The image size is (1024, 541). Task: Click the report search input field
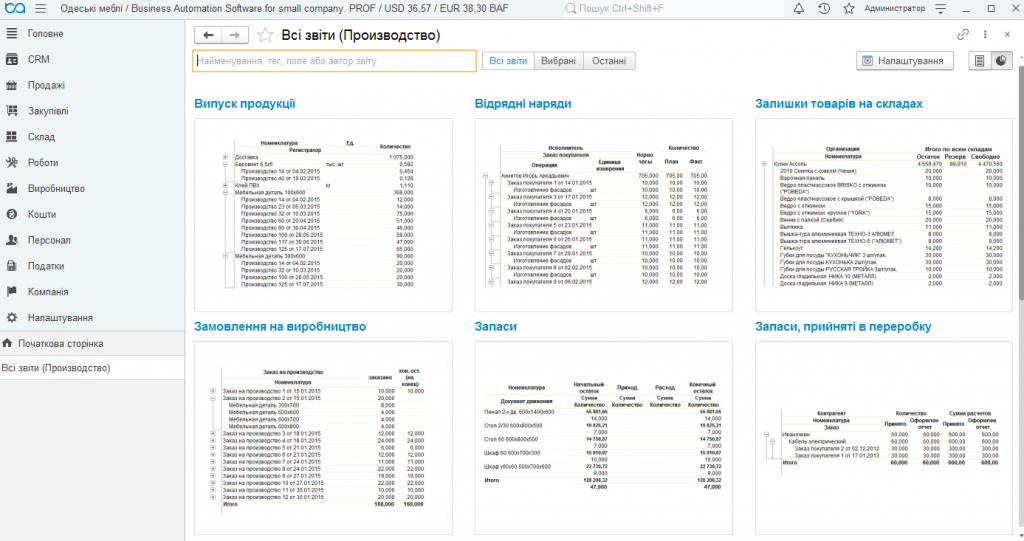click(x=334, y=61)
